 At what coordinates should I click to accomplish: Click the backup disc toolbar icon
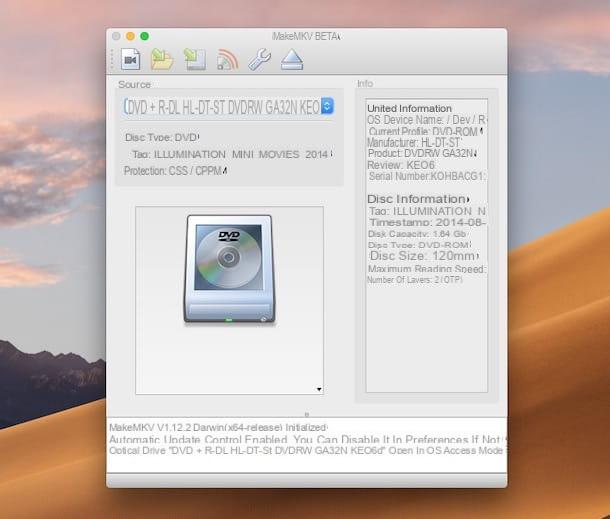(x=195, y=60)
